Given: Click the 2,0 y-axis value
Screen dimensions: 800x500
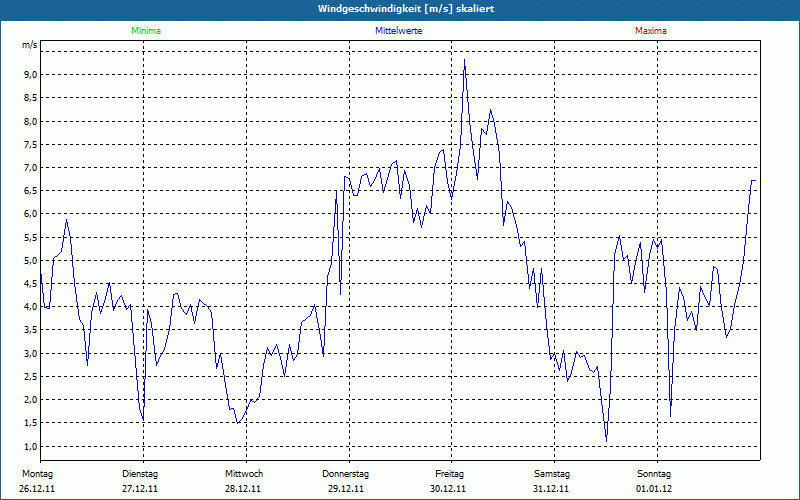Looking at the screenshot, I should click(x=31, y=399).
